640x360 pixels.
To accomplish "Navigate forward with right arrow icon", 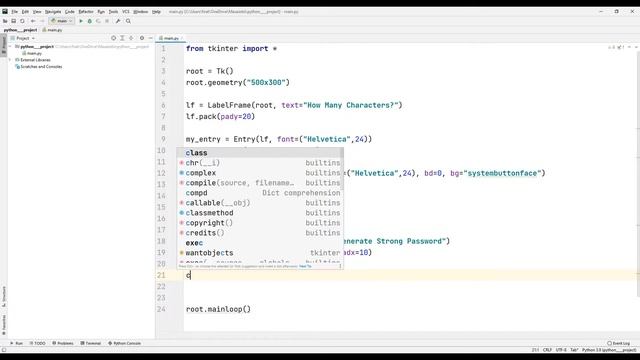I will [42, 21].
